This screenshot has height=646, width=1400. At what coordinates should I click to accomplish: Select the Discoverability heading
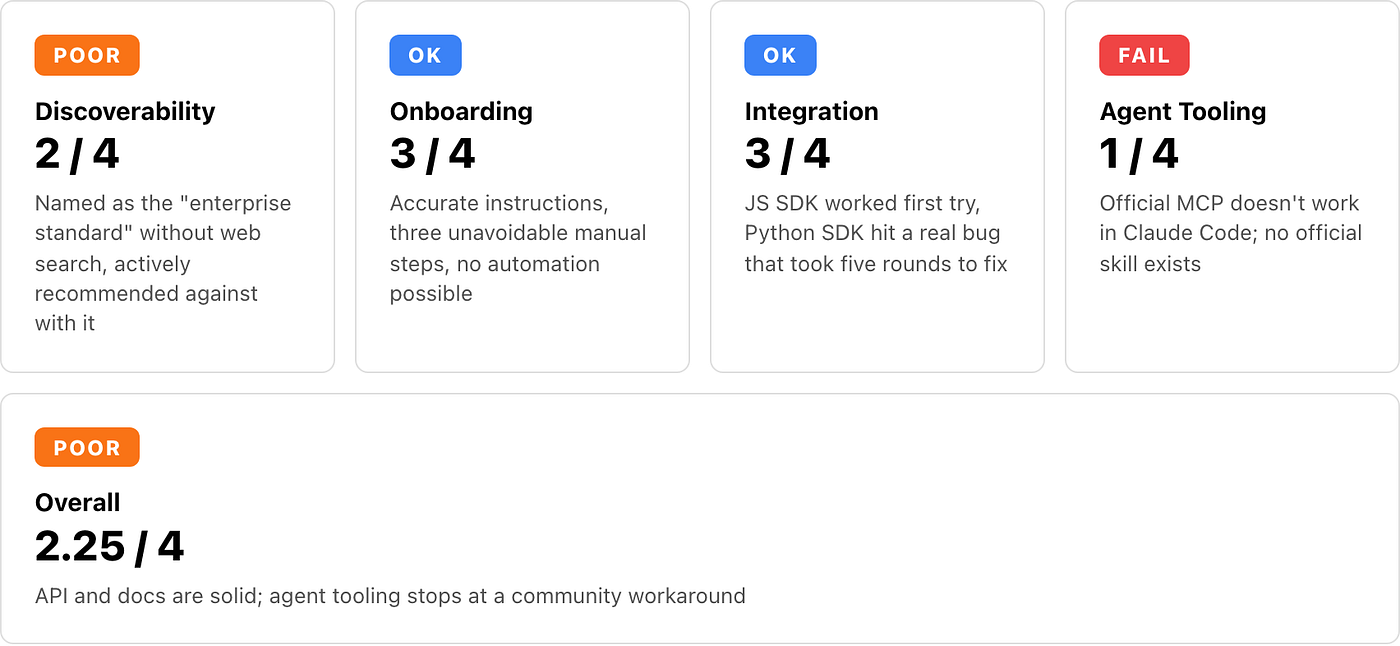click(125, 111)
